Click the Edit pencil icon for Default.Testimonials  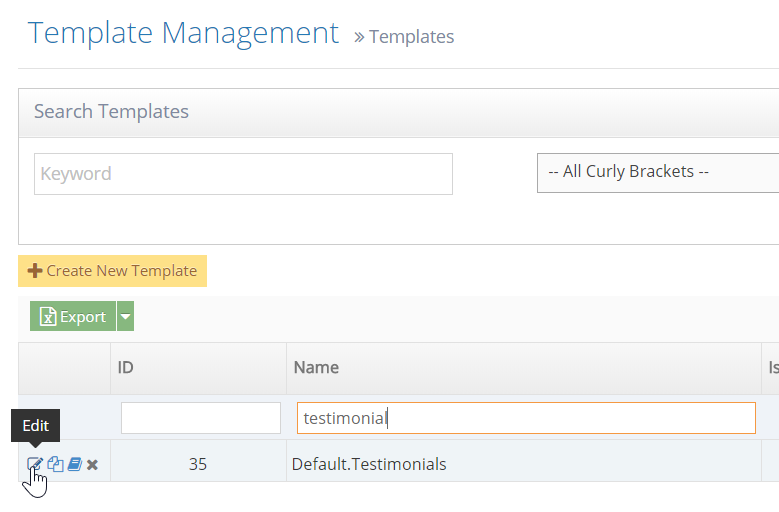(35, 464)
